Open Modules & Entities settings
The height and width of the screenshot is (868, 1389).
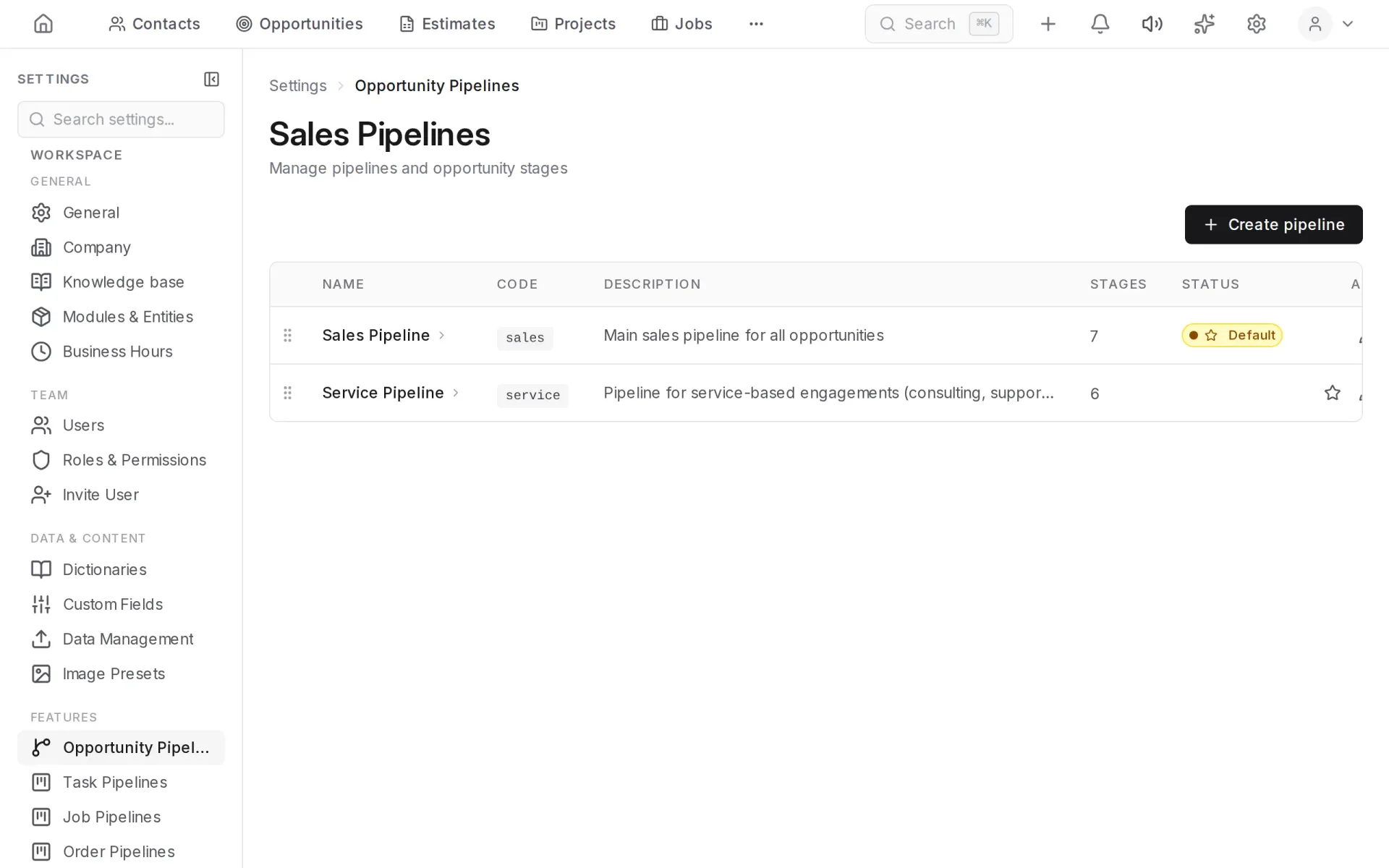121,317
